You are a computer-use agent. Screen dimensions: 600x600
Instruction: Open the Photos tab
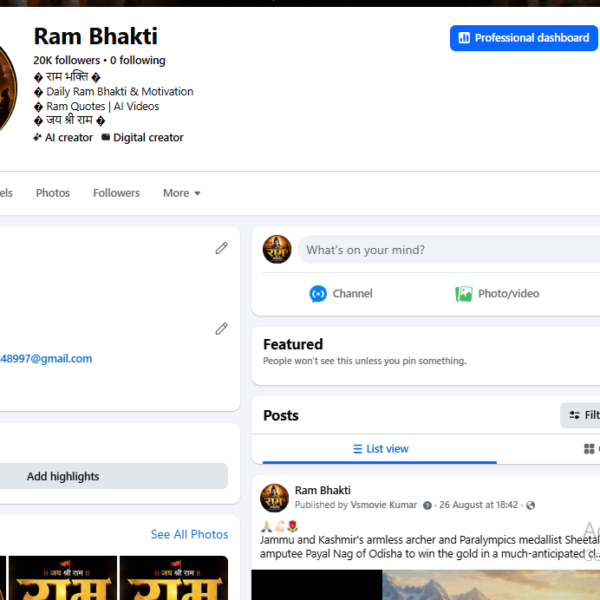[53, 193]
